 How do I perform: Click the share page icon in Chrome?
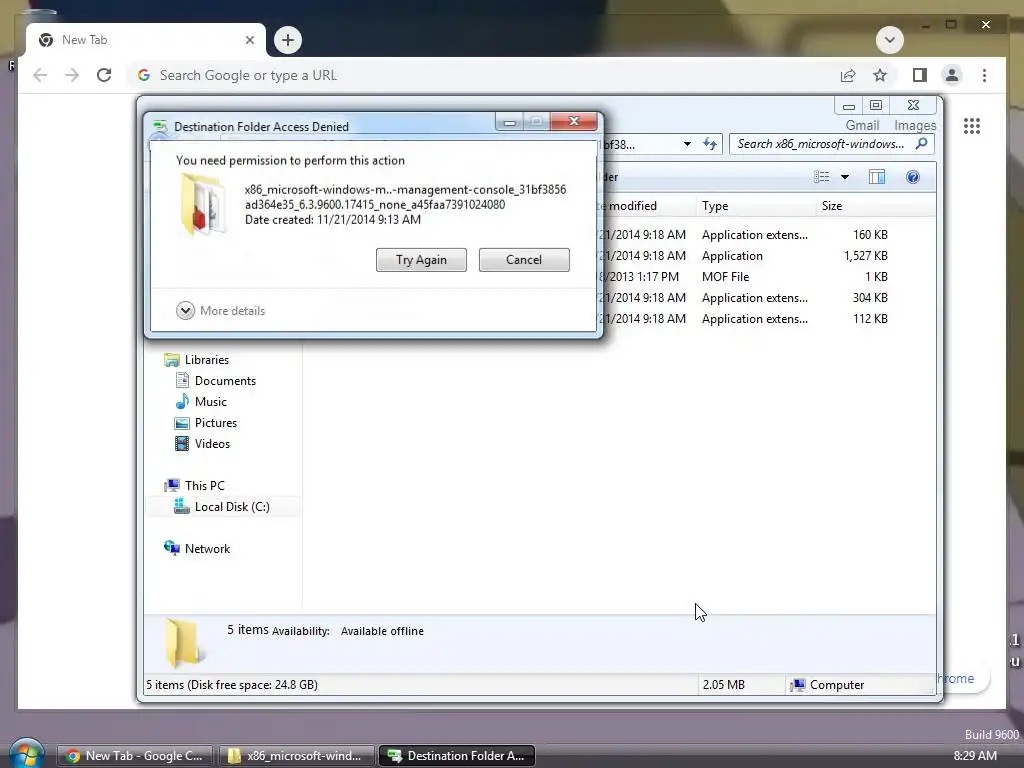848,75
